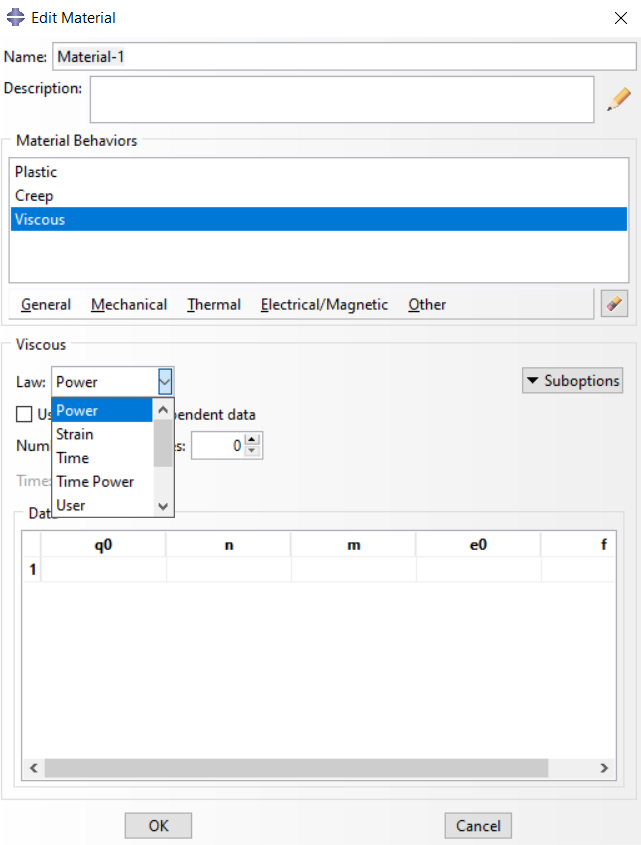Click the Abaqus logo in the title bar
This screenshot has height=845, width=641.
tap(16, 17)
